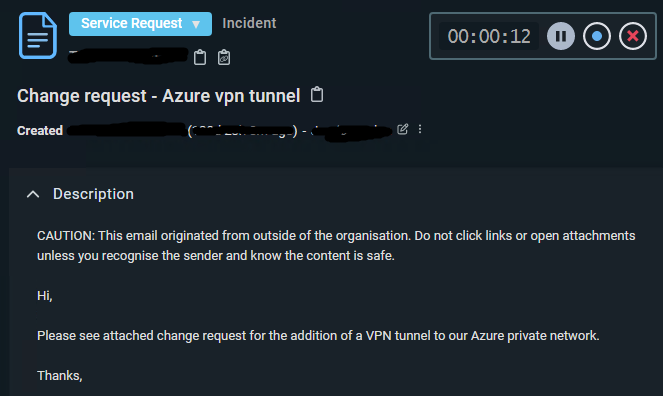The height and width of the screenshot is (396, 663).
Task: Switch ticket type to Incident
Action: pos(249,23)
